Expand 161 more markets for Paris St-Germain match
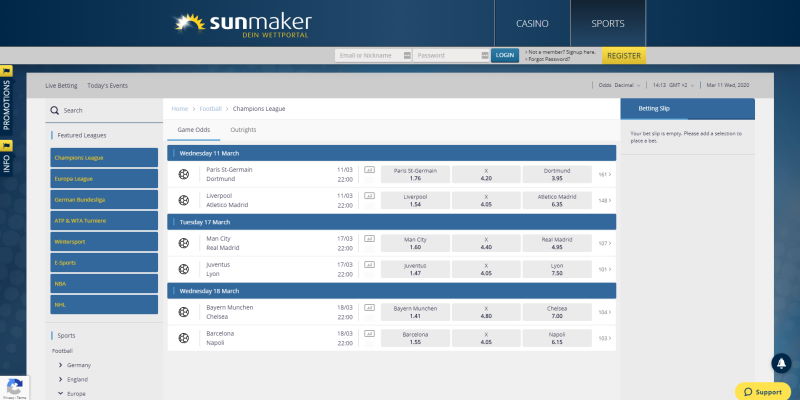Image resolution: width=800 pixels, height=400 pixels. pos(605,174)
